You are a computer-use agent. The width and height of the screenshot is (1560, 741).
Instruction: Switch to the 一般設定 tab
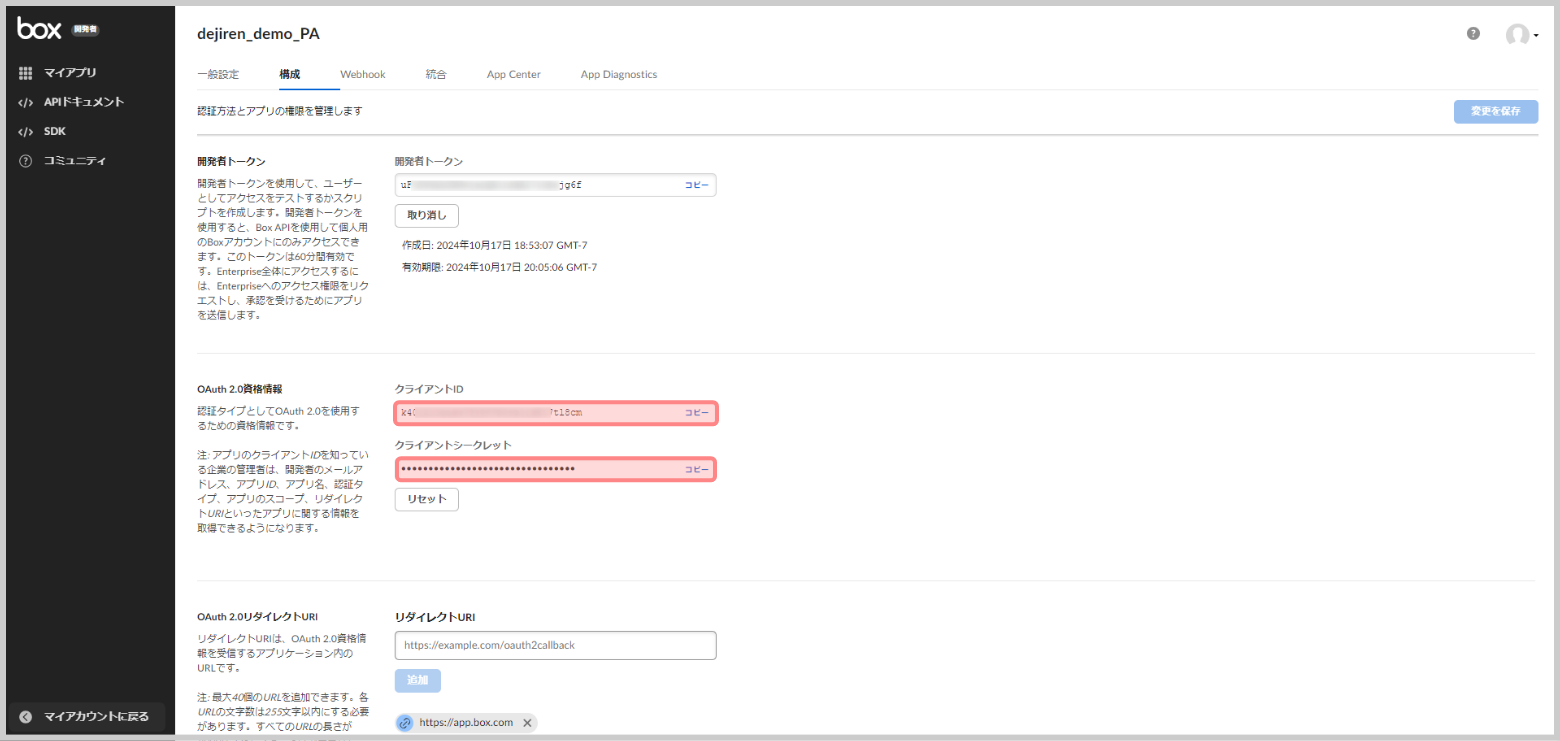coord(218,75)
